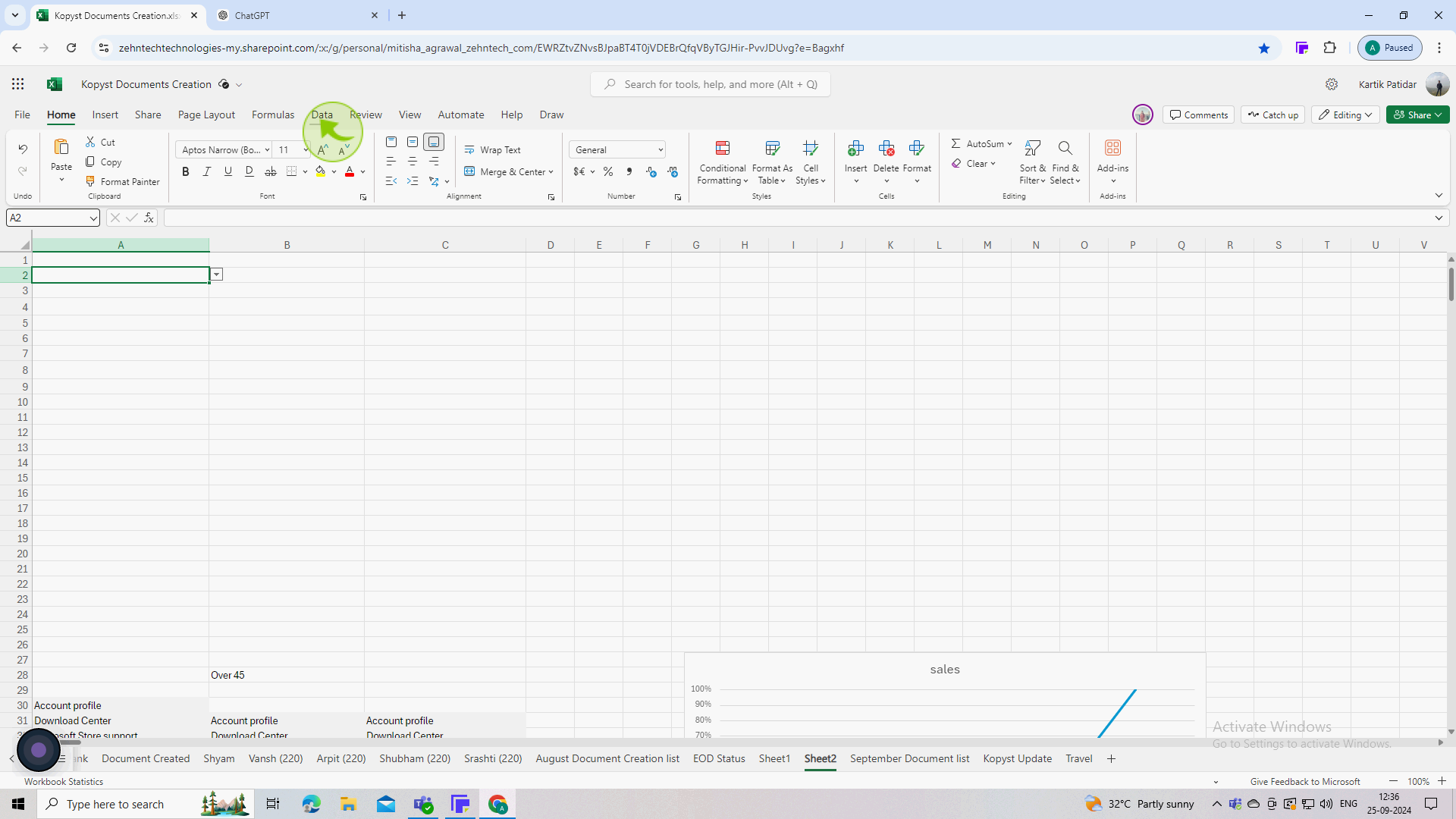Click the green Share button
Screen dimensions: 1456x819
[1417, 115]
